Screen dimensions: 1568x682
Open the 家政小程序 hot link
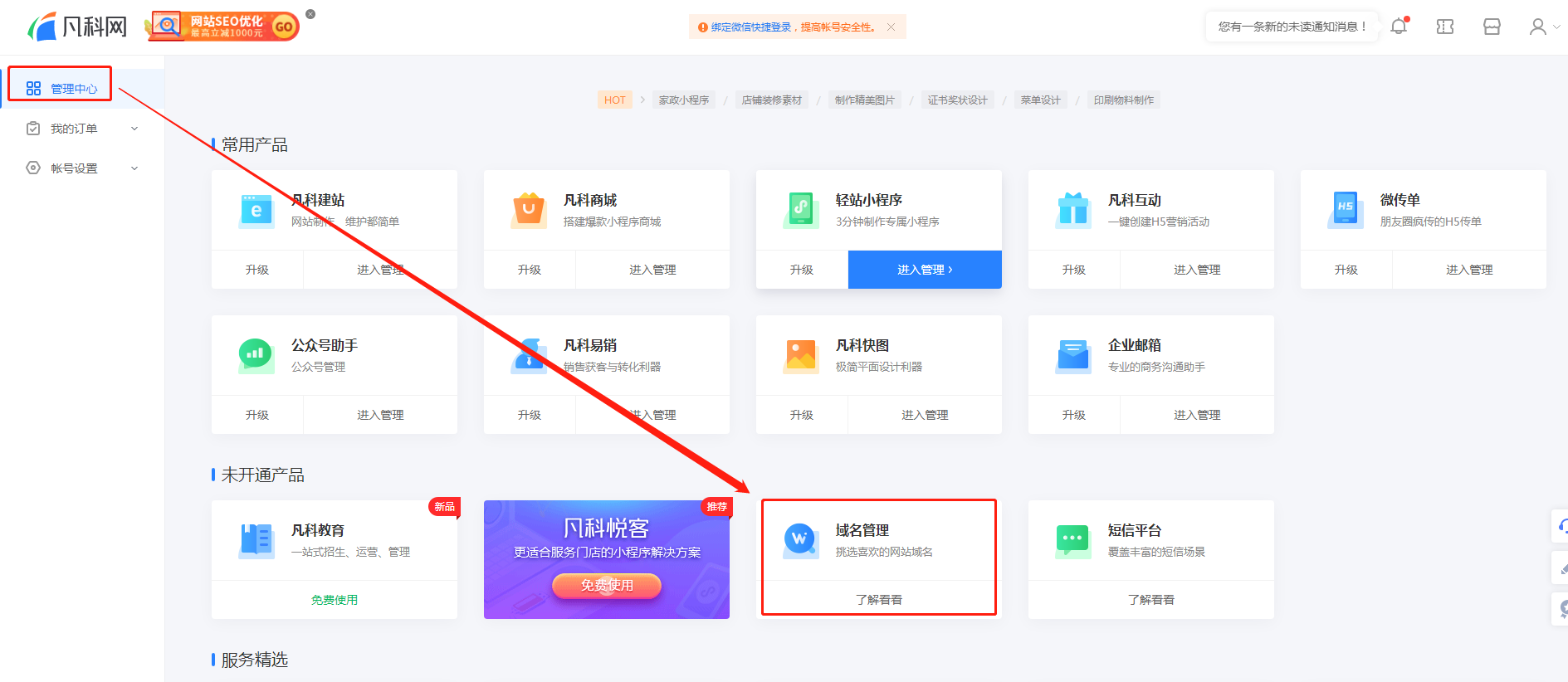point(684,100)
